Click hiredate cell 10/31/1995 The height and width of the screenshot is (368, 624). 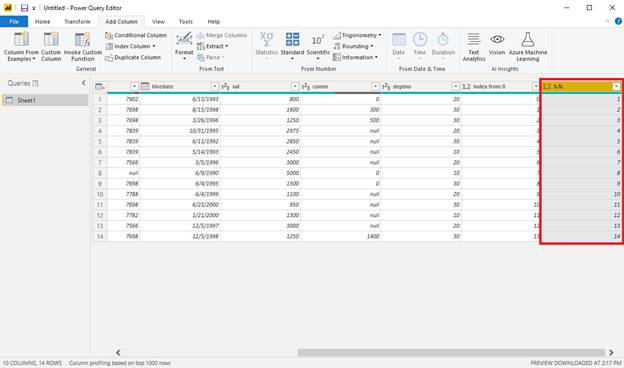(180, 131)
